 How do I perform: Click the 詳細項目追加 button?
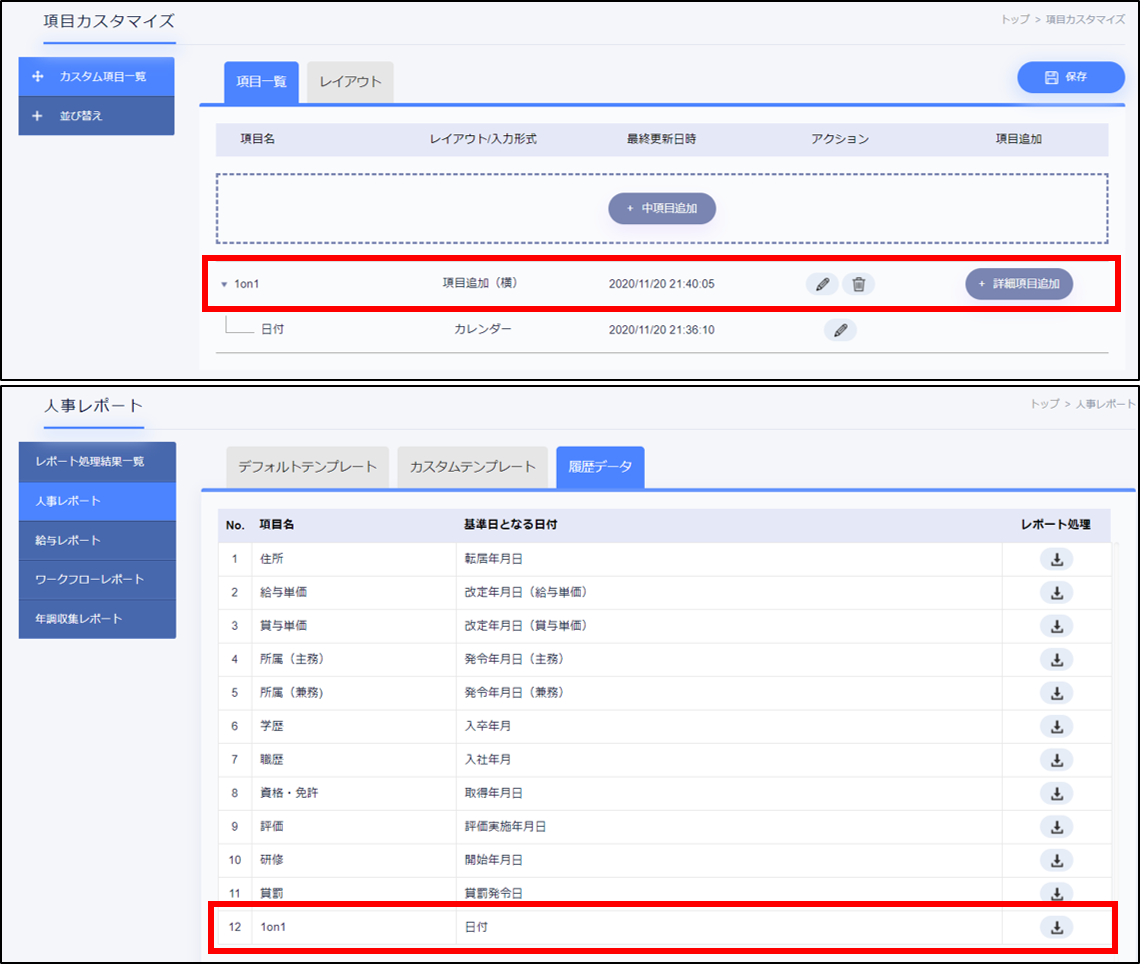pos(1019,284)
